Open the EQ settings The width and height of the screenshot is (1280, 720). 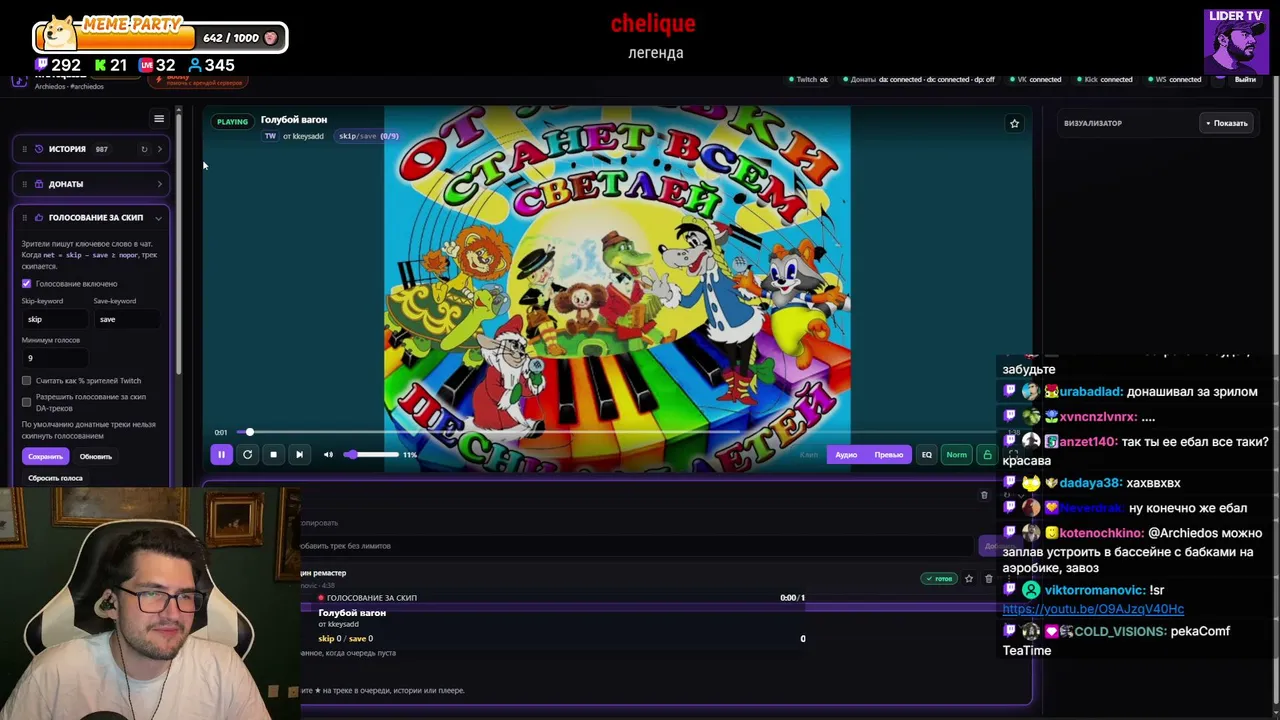(926, 455)
